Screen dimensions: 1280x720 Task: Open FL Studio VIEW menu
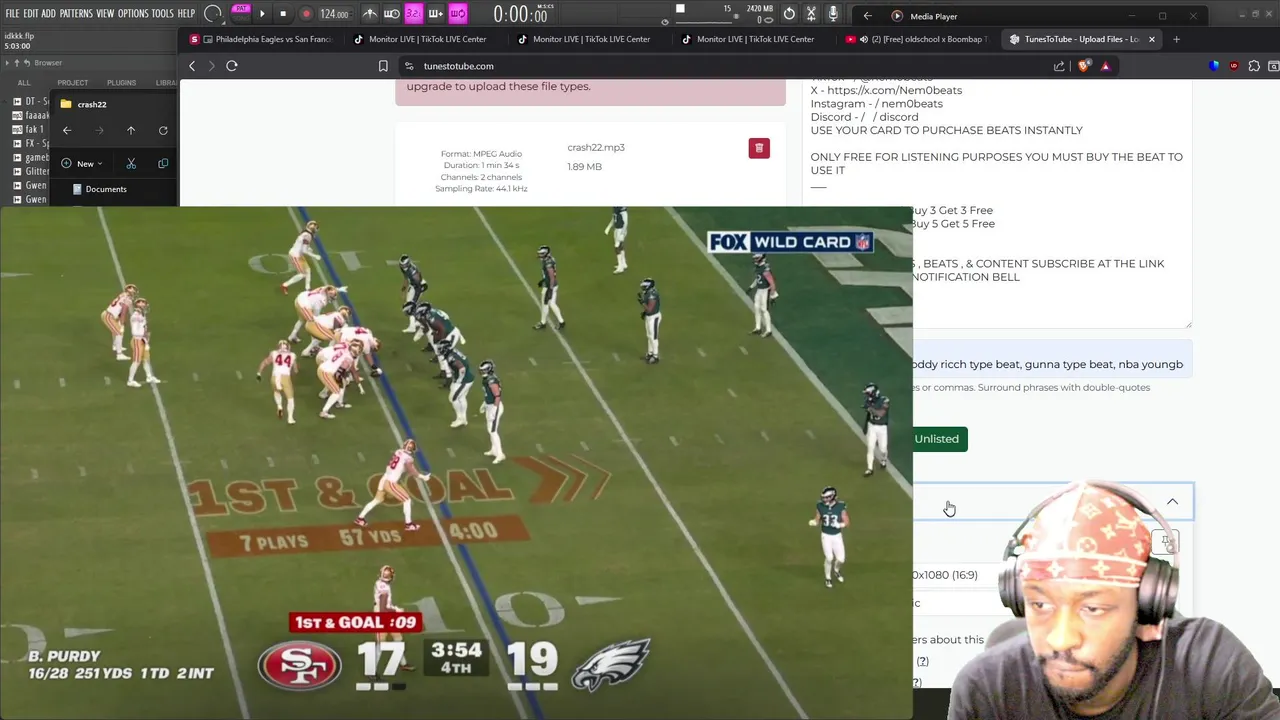[x=105, y=14]
